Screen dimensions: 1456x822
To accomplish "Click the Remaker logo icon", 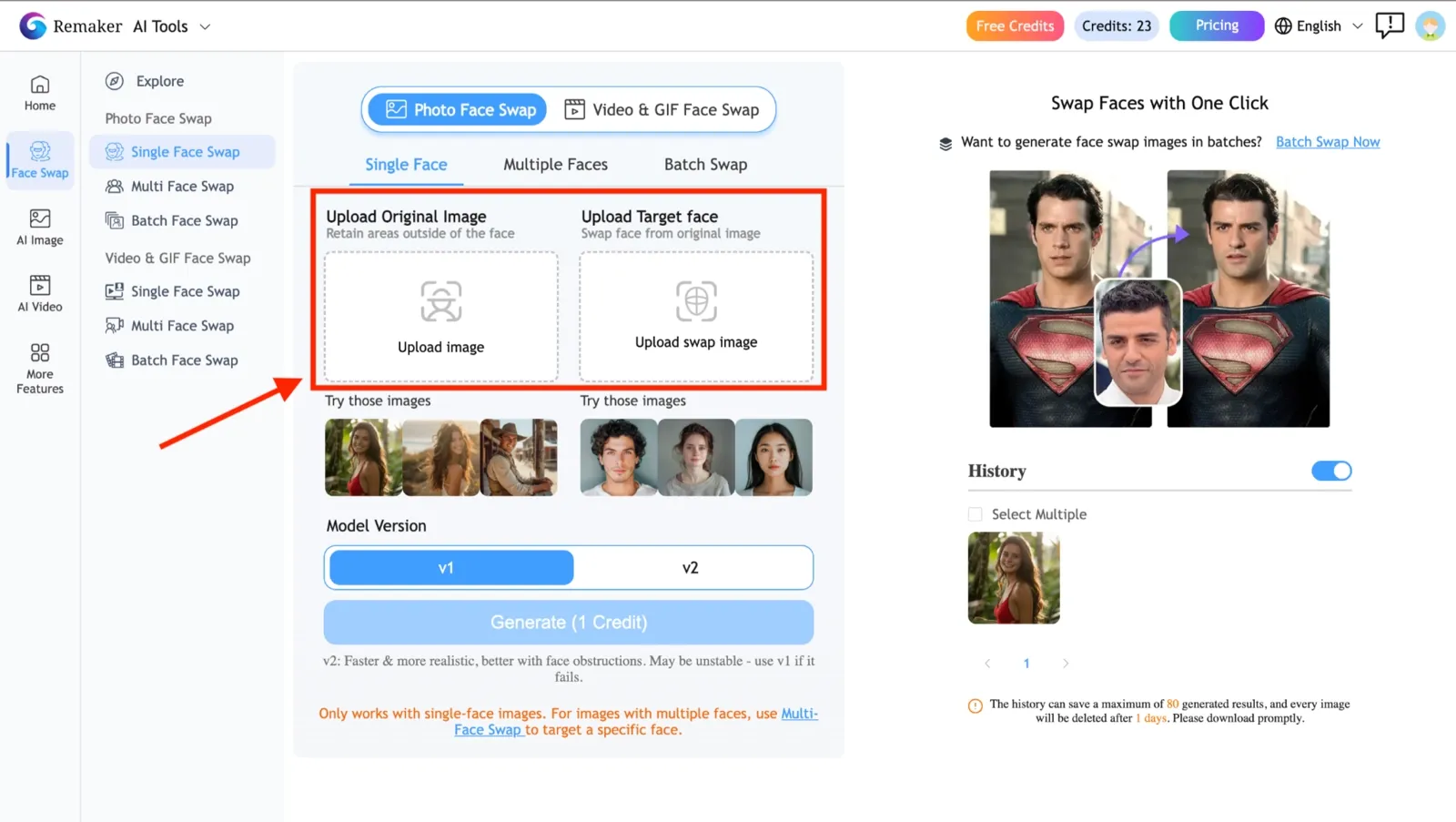I will click(x=33, y=25).
